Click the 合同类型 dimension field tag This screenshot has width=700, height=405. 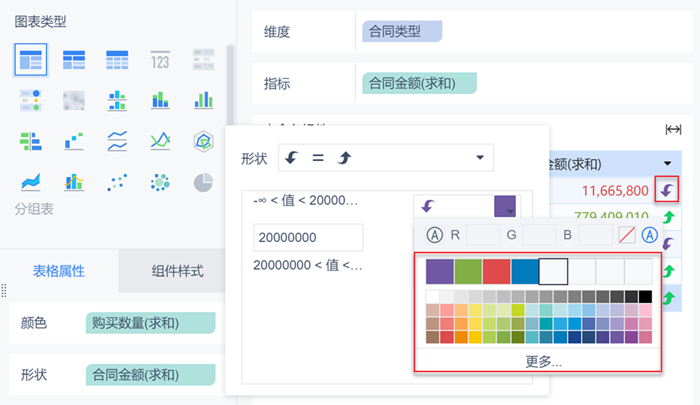click(x=402, y=32)
